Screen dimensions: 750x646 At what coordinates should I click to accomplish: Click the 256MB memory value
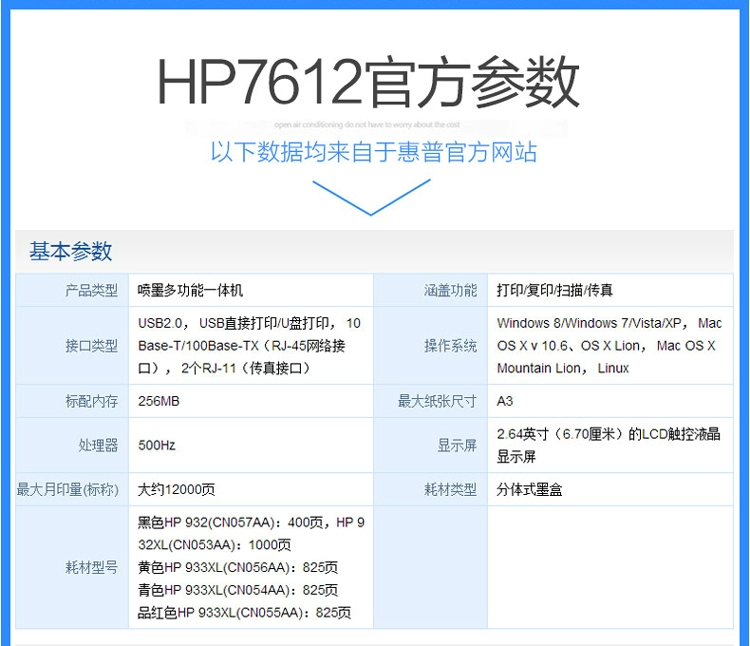click(159, 401)
